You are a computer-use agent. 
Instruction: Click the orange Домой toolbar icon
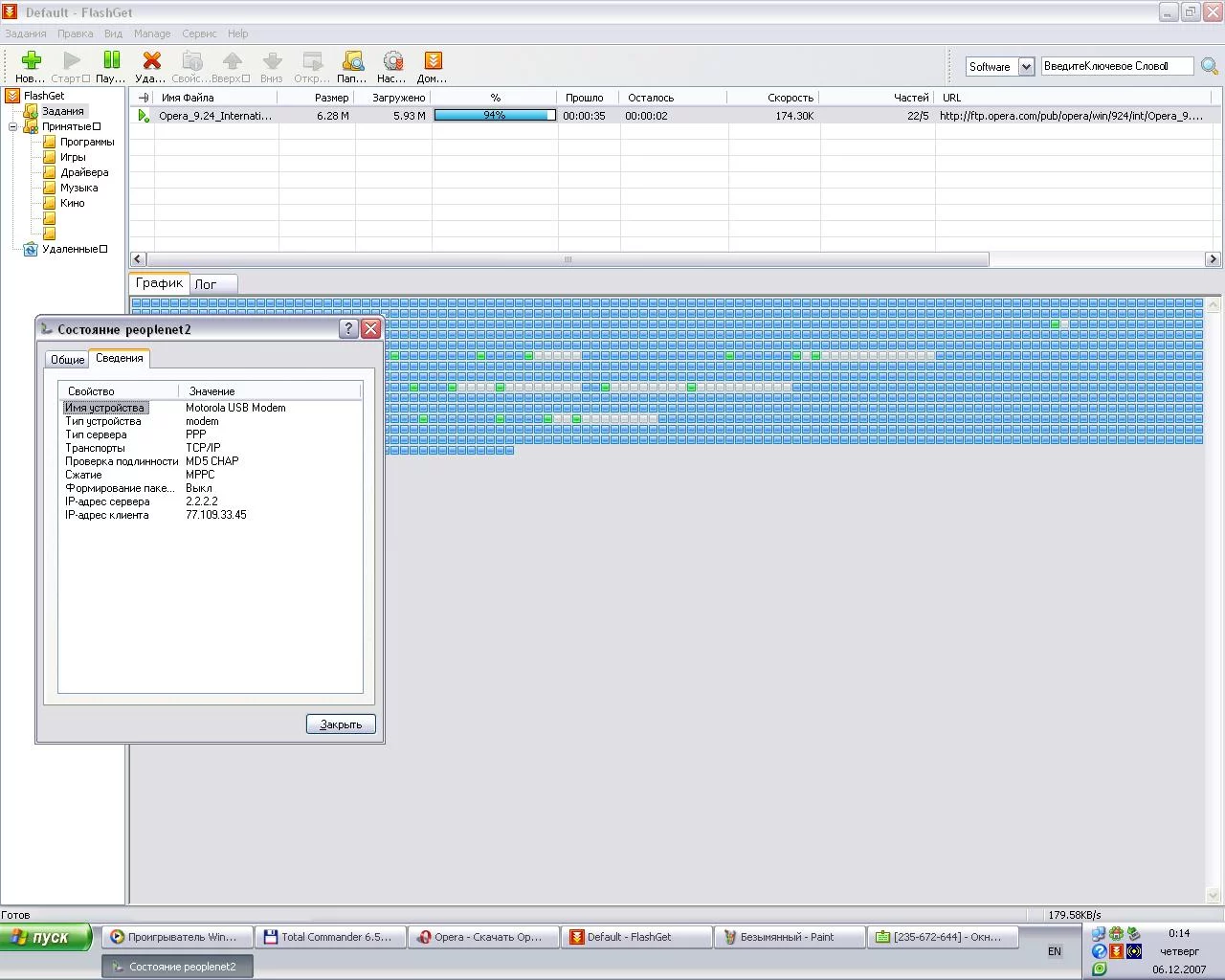[x=433, y=61]
